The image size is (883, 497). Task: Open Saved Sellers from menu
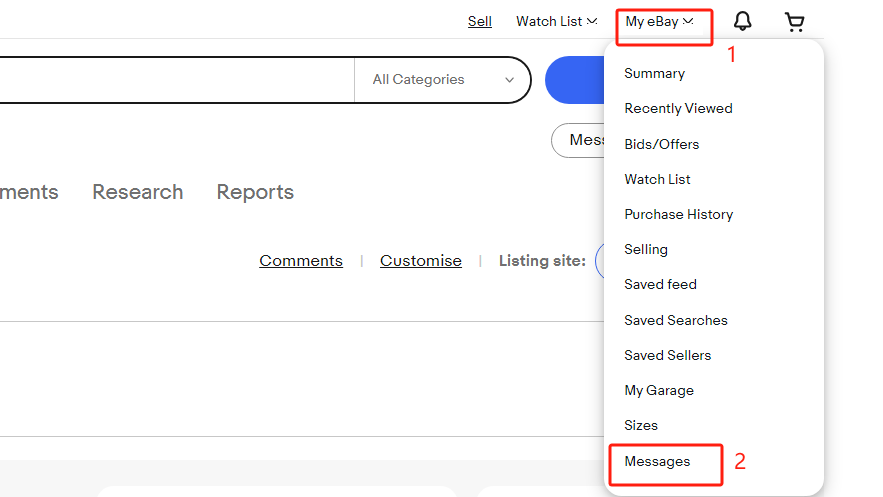tap(667, 355)
